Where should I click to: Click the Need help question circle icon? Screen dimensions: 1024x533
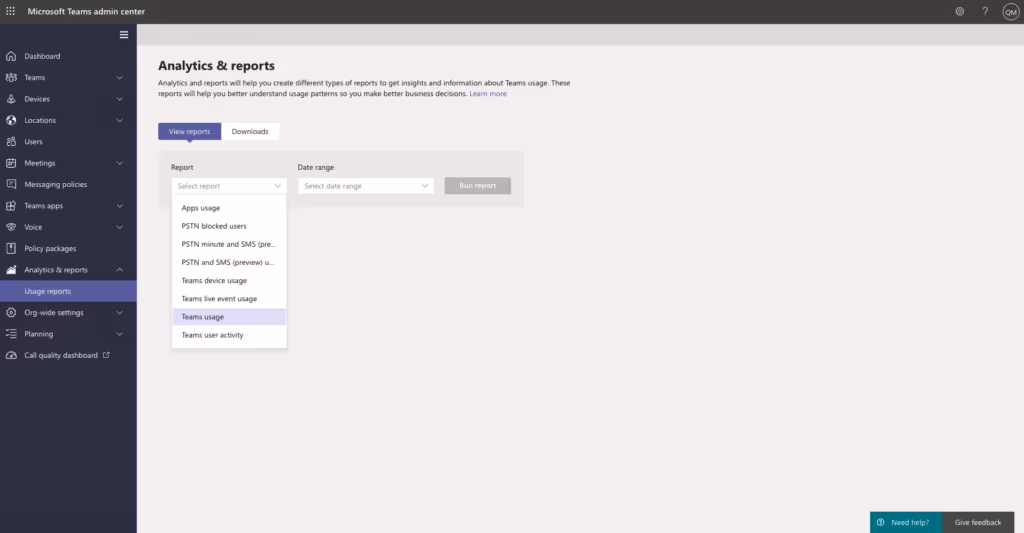[x=880, y=522]
